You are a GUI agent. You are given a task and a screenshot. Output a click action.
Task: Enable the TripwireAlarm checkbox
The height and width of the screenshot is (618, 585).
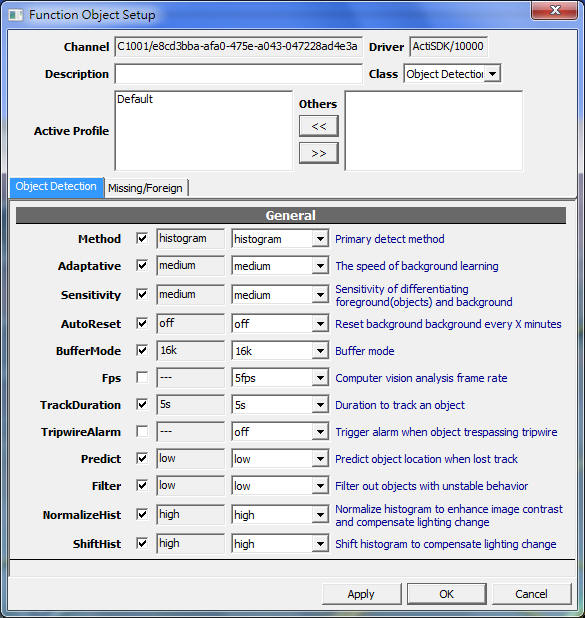(x=142, y=432)
